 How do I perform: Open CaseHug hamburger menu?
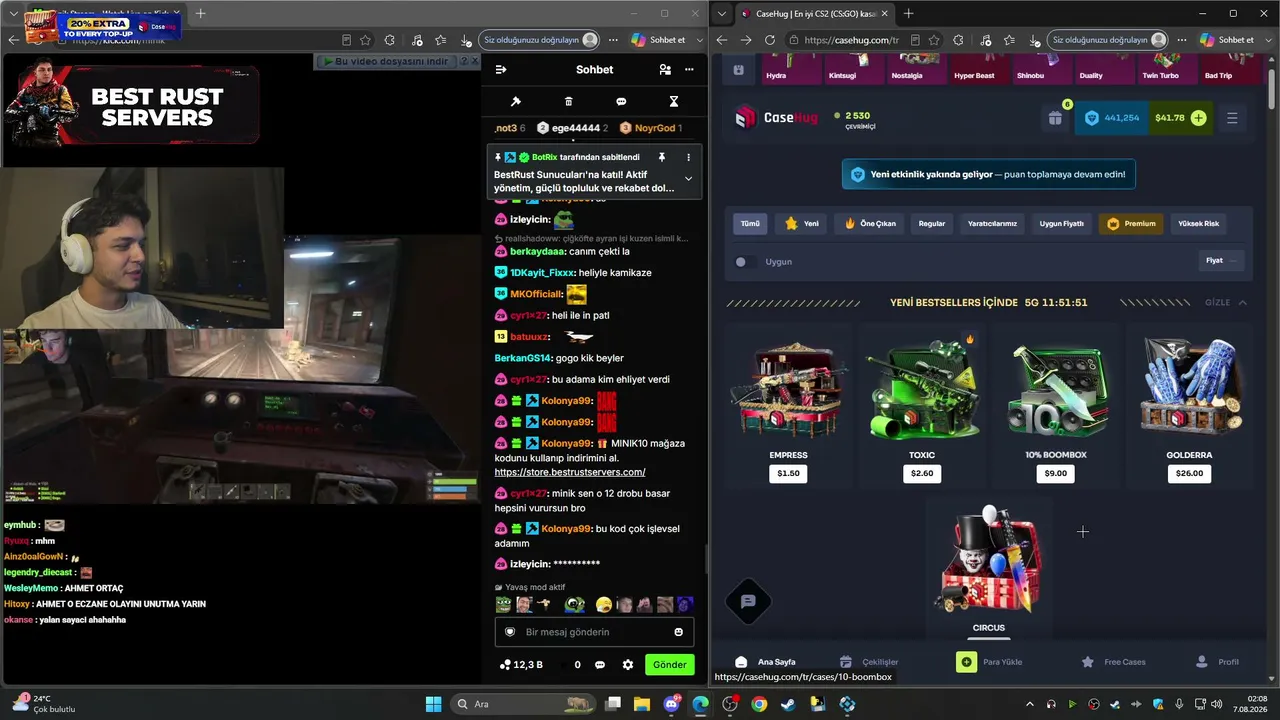[x=1232, y=118]
